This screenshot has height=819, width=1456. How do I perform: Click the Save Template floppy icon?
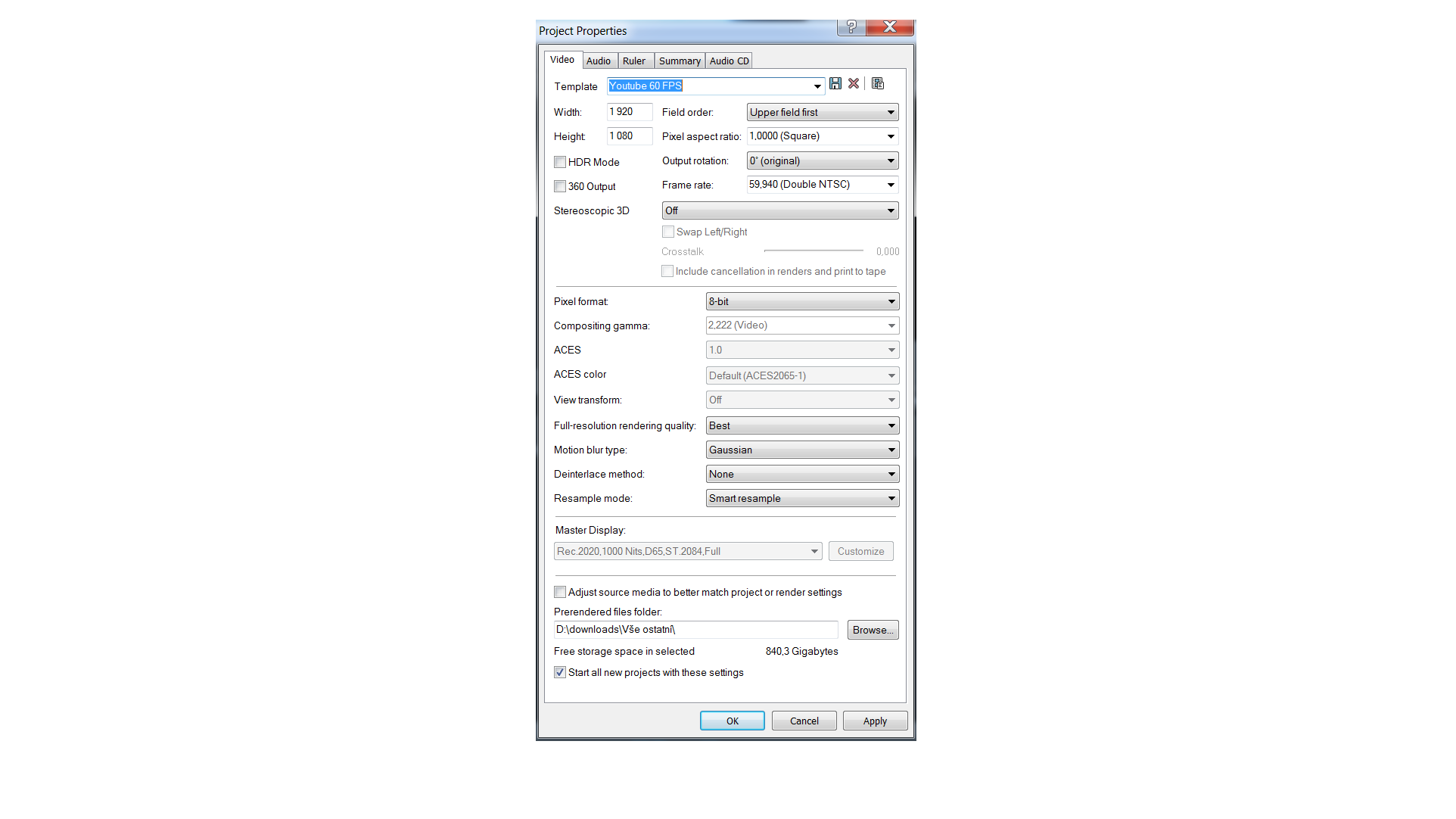click(x=835, y=84)
